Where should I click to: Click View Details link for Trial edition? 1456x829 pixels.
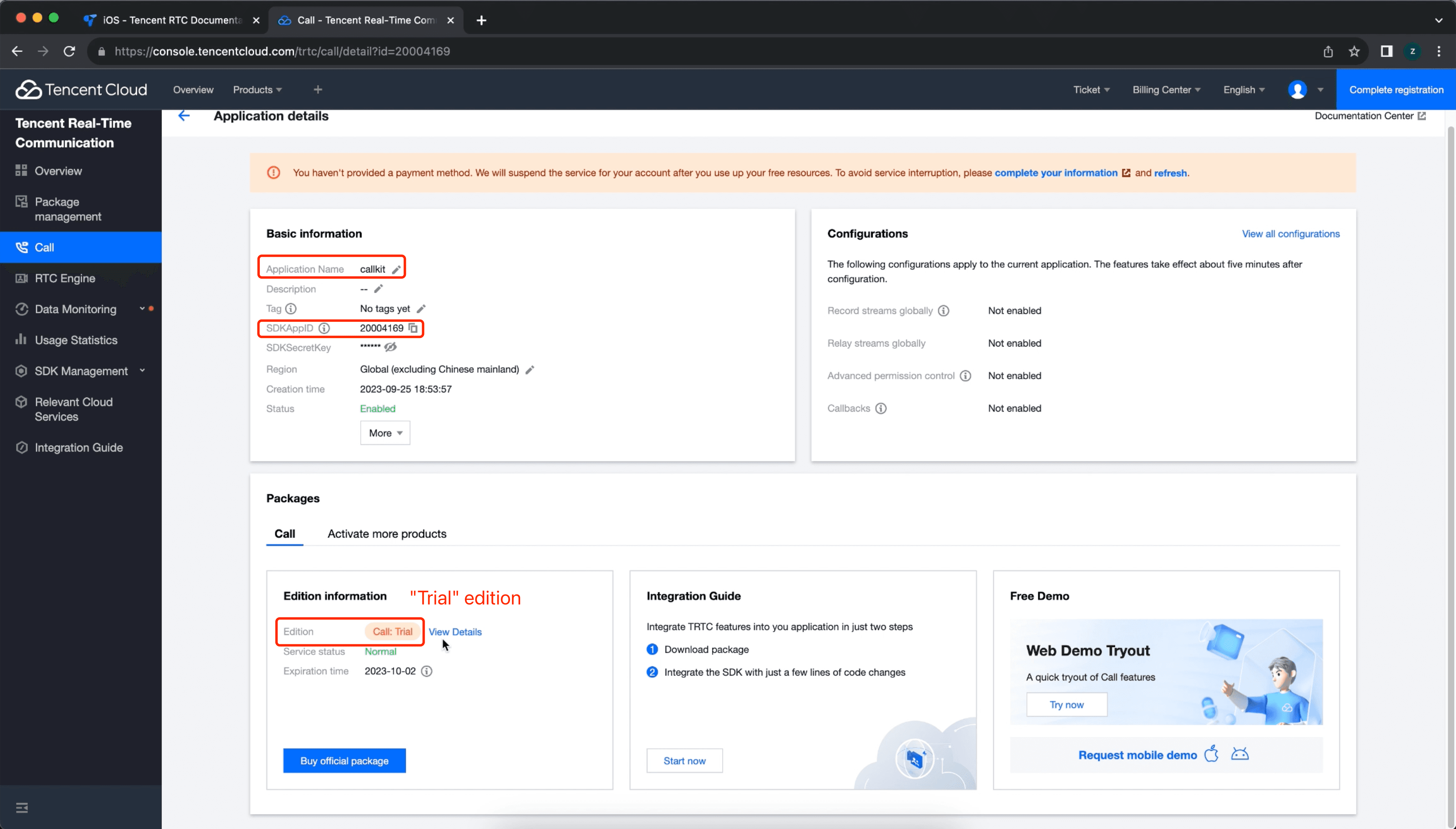click(x=455, y=631)
